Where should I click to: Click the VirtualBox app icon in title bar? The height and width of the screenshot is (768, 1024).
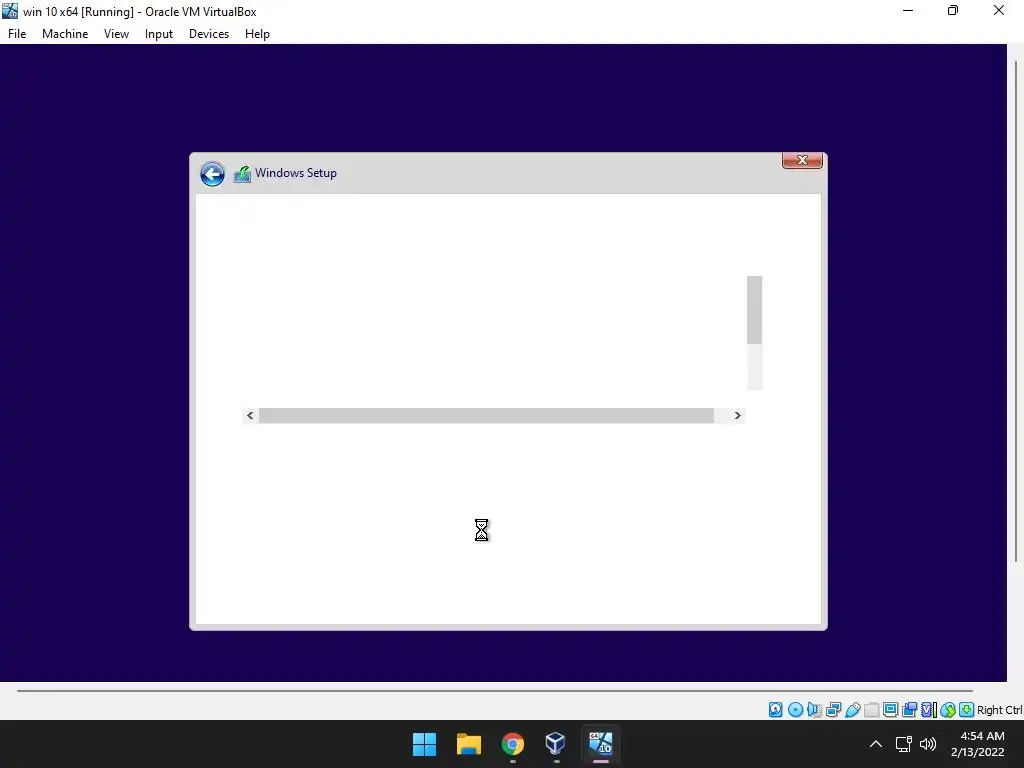point(10,11)
